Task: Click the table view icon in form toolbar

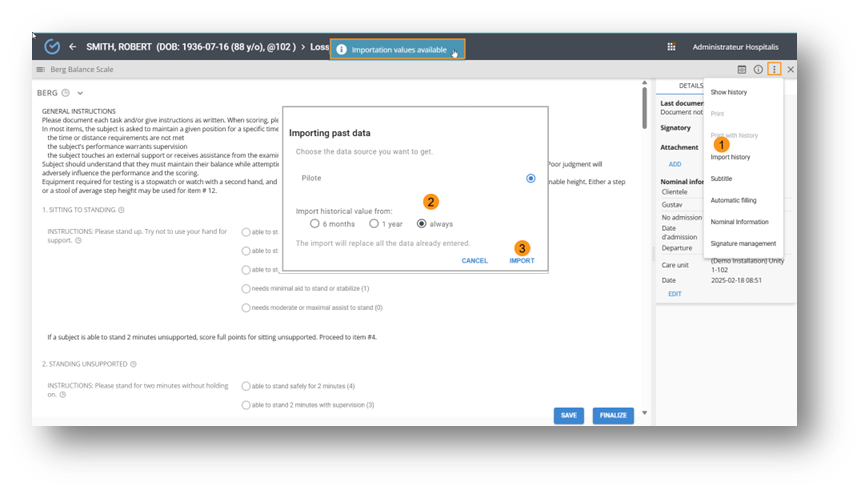Action: (742, 70)
